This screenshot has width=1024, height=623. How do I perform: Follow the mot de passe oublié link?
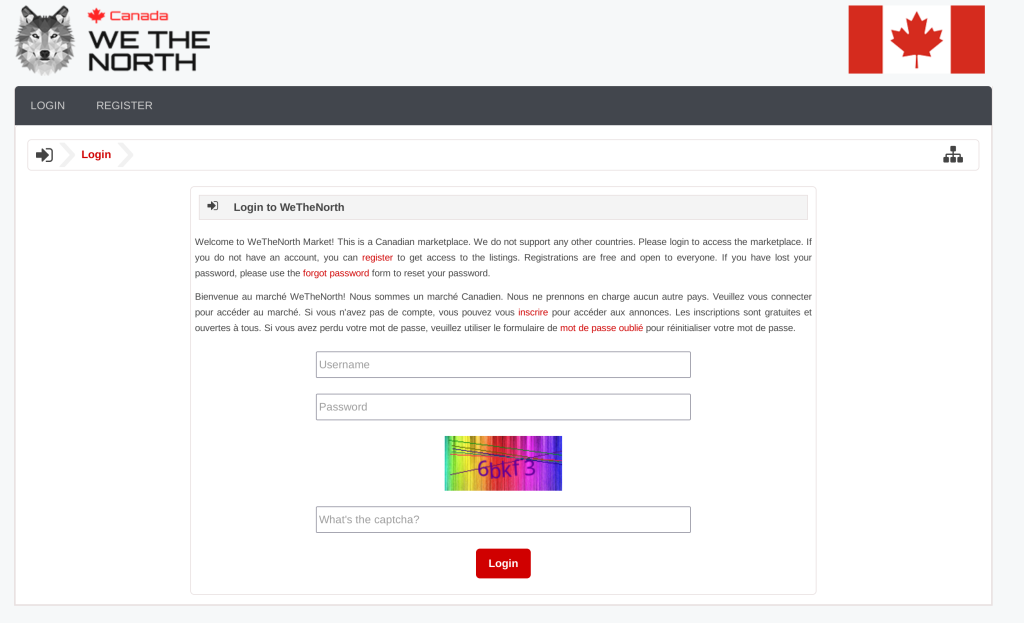[601, 328]
